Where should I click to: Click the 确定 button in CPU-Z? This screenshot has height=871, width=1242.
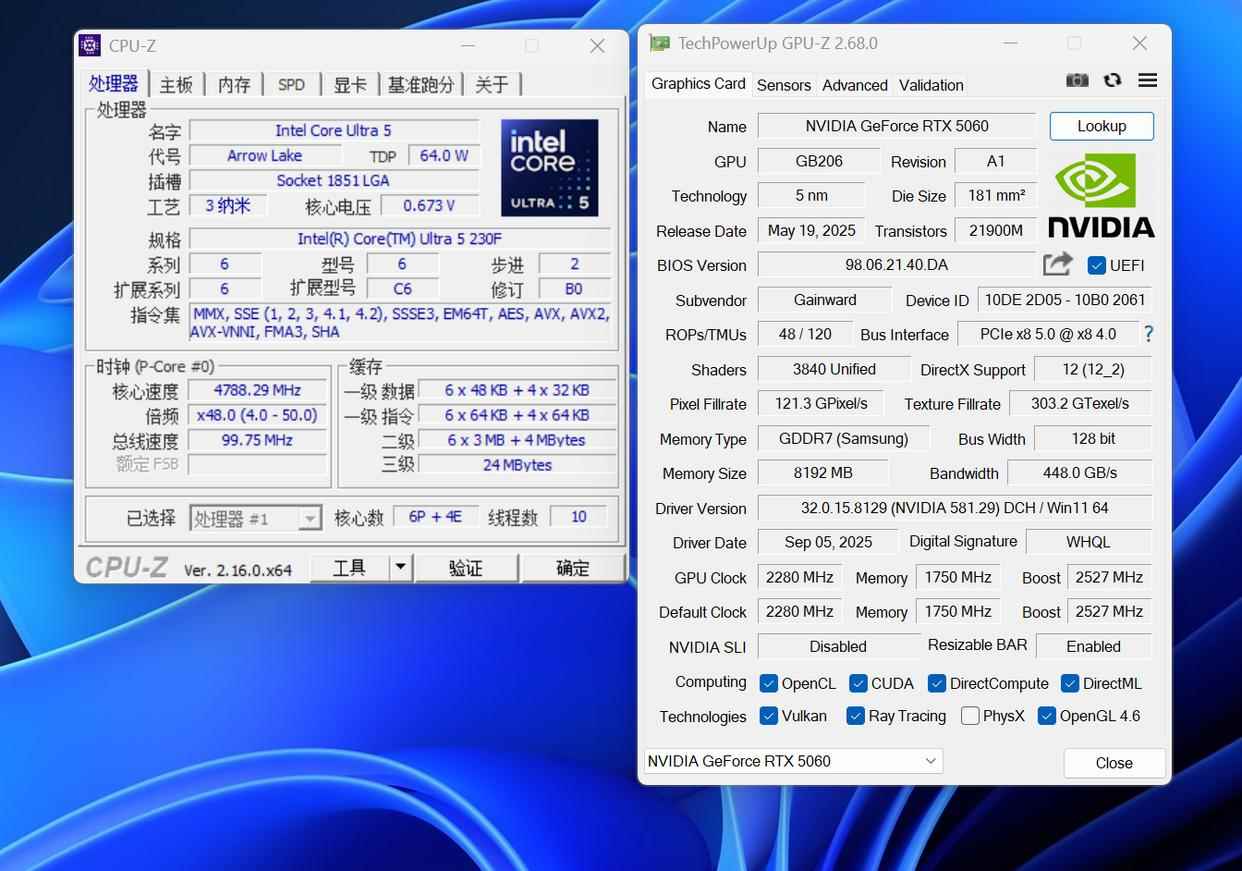(x=572, y=568)
